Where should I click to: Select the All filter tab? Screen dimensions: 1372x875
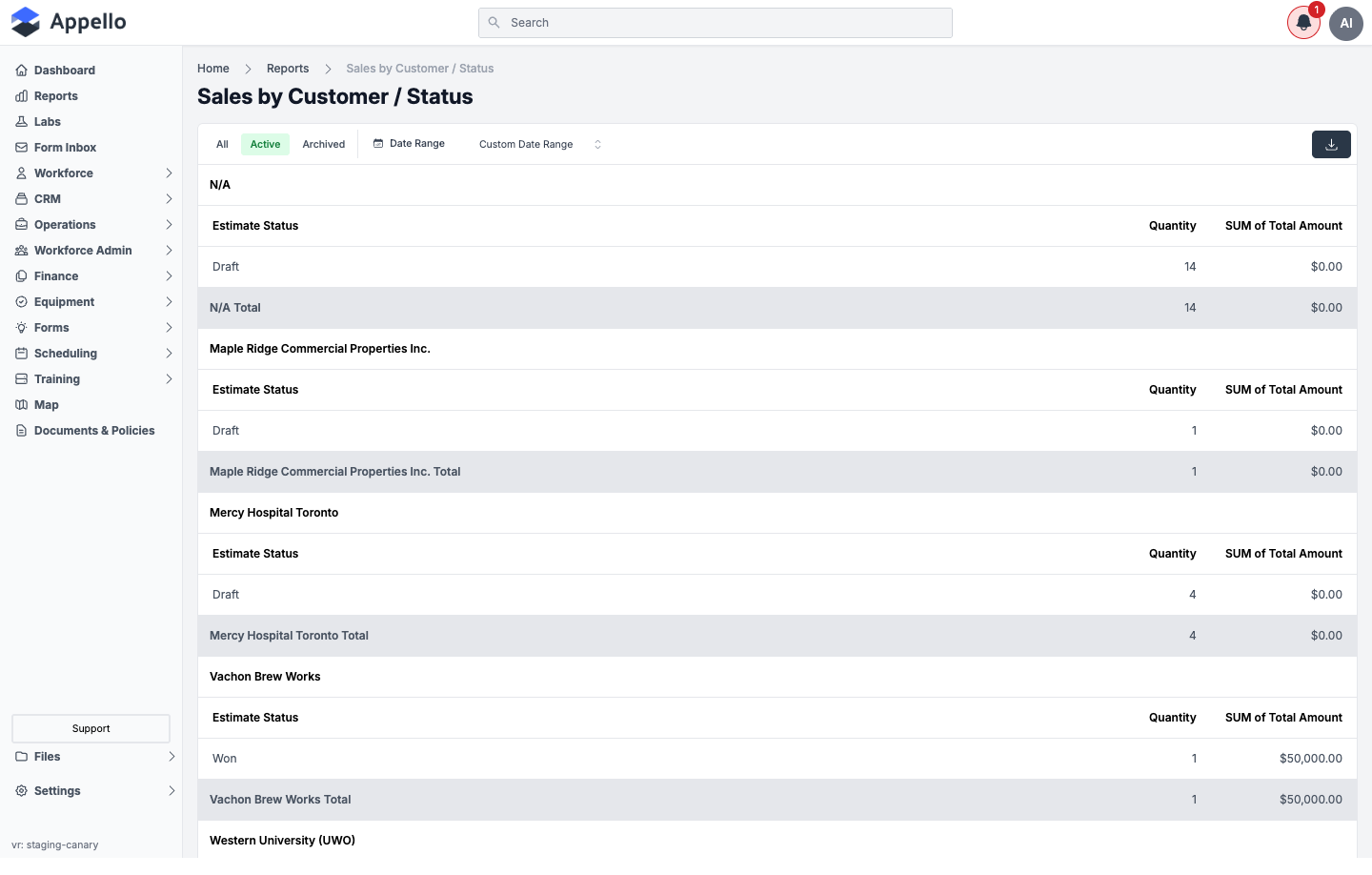tap(222, 145)
